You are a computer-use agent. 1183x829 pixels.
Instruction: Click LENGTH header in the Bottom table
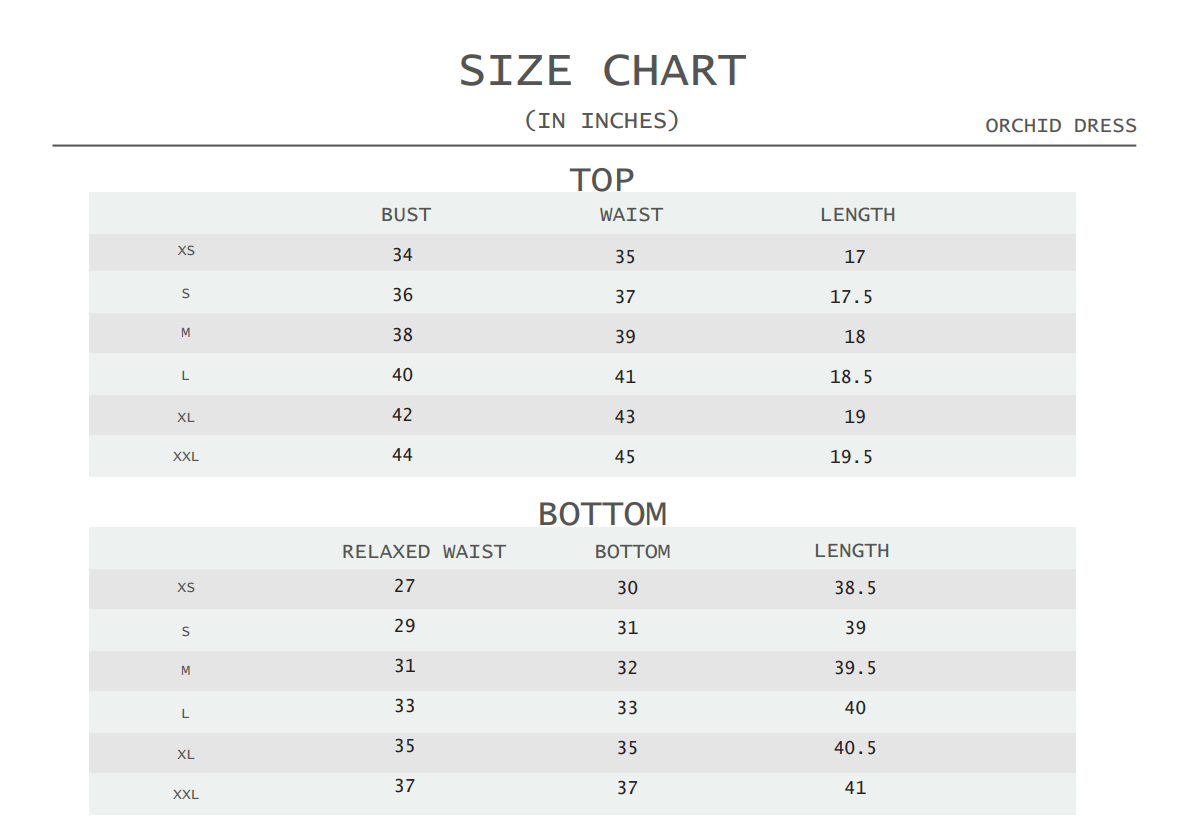coord(851,551)
